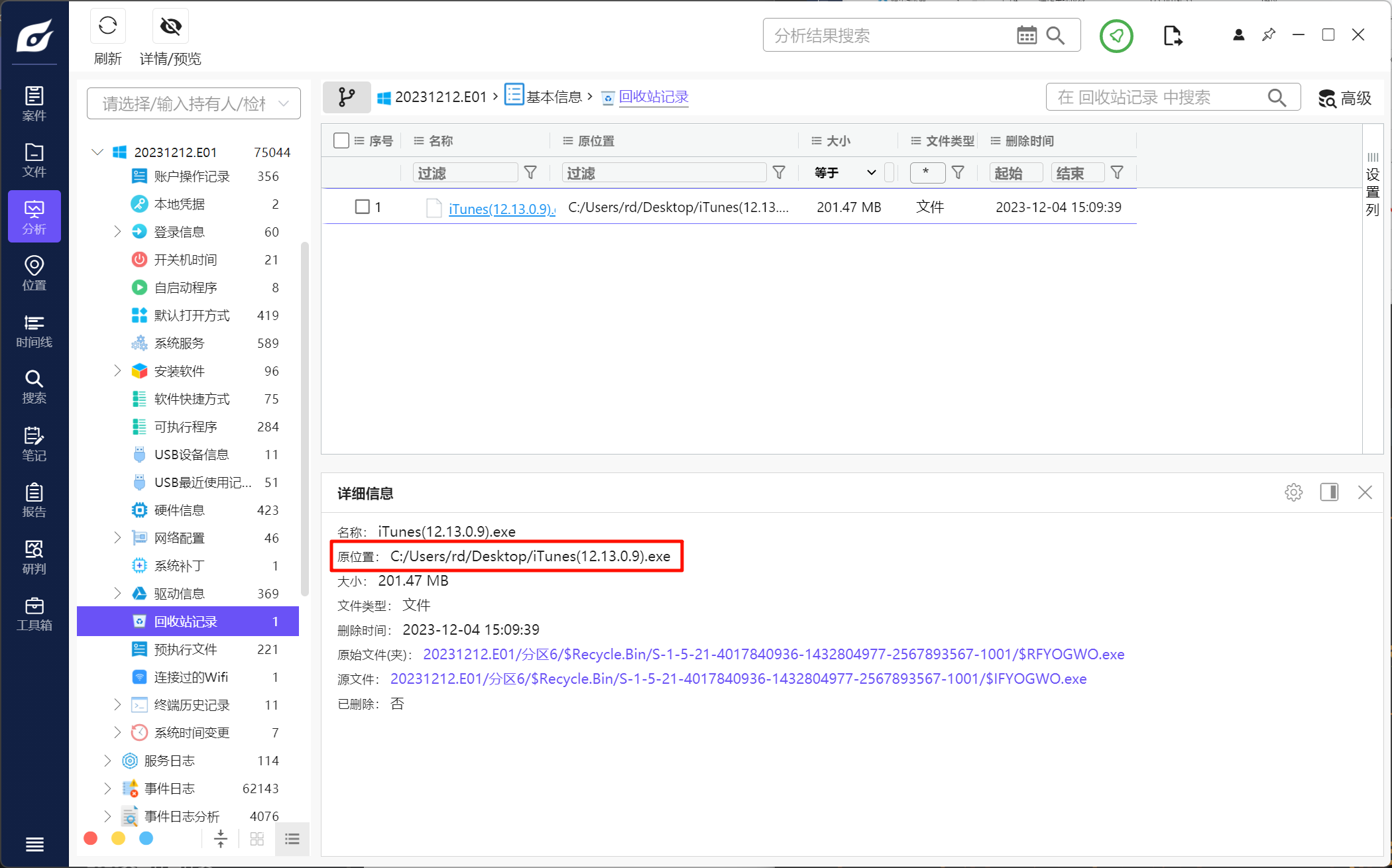
Task: Click 基本信息 in the breadcrumb
Action: [553, 97]
